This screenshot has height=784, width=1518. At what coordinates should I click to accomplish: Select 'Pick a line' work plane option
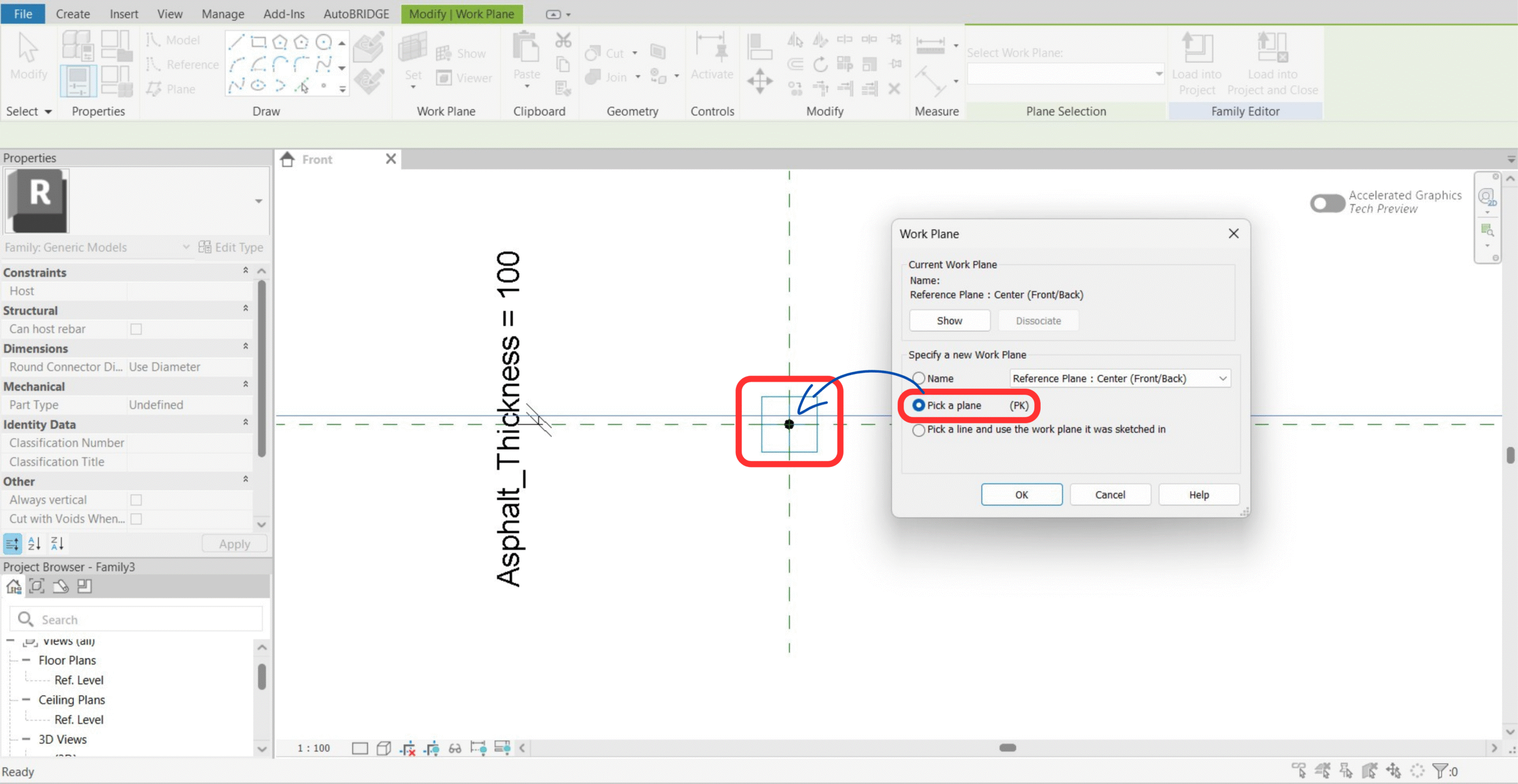point(919,430)
